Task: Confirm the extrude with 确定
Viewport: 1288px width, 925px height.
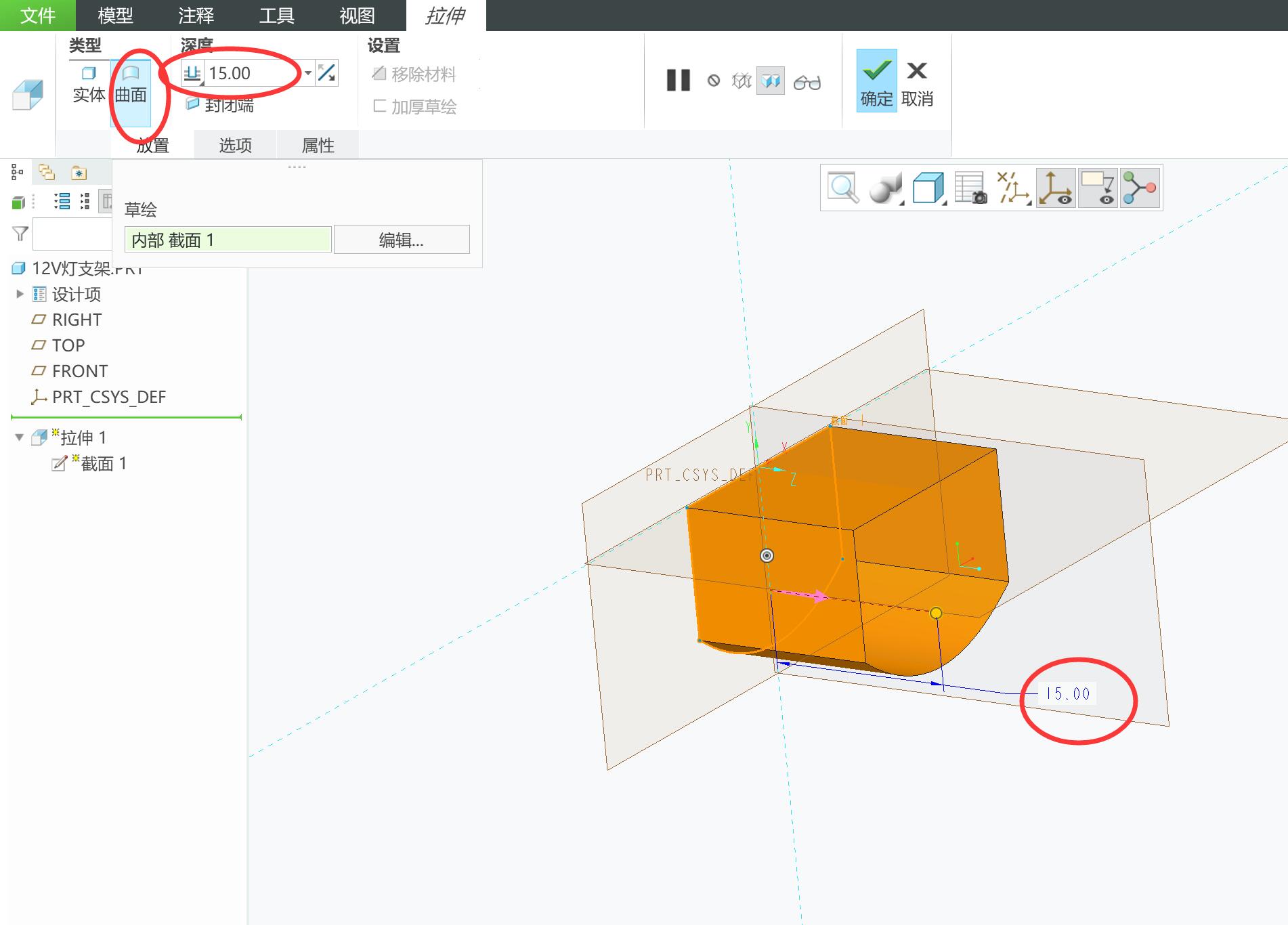Action: click(x=876, y=81)
